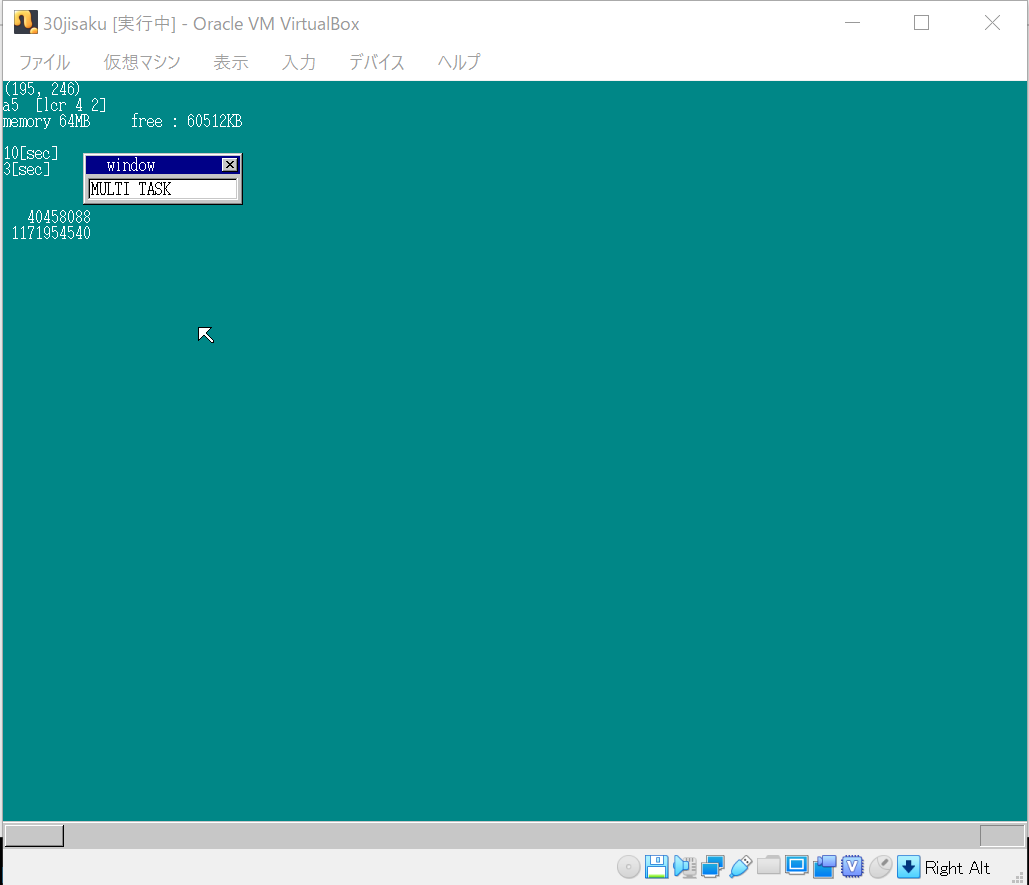
Task: Click the '10[sec]' timer text
Action: coord(31,154)
